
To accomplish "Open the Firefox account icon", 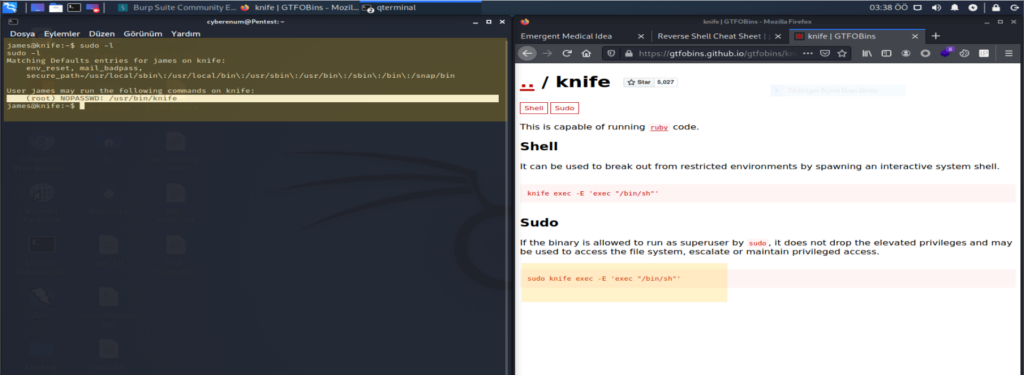I will point(906,53).
